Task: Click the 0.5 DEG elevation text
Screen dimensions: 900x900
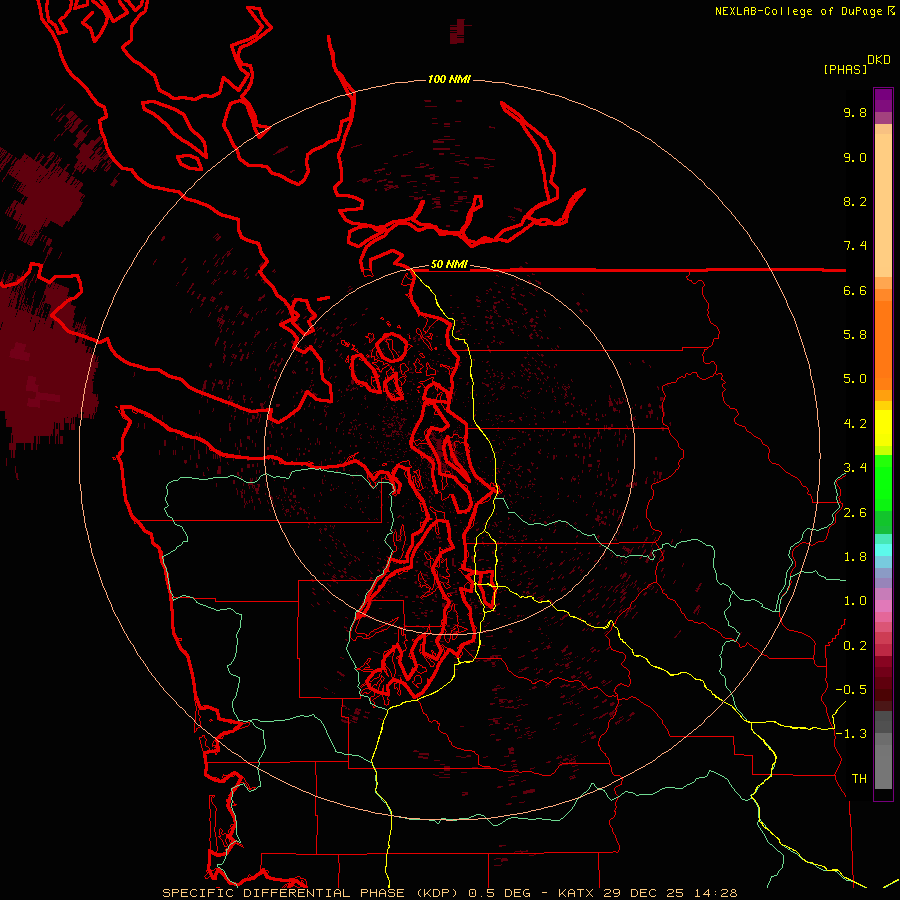Action: (499, 893)
